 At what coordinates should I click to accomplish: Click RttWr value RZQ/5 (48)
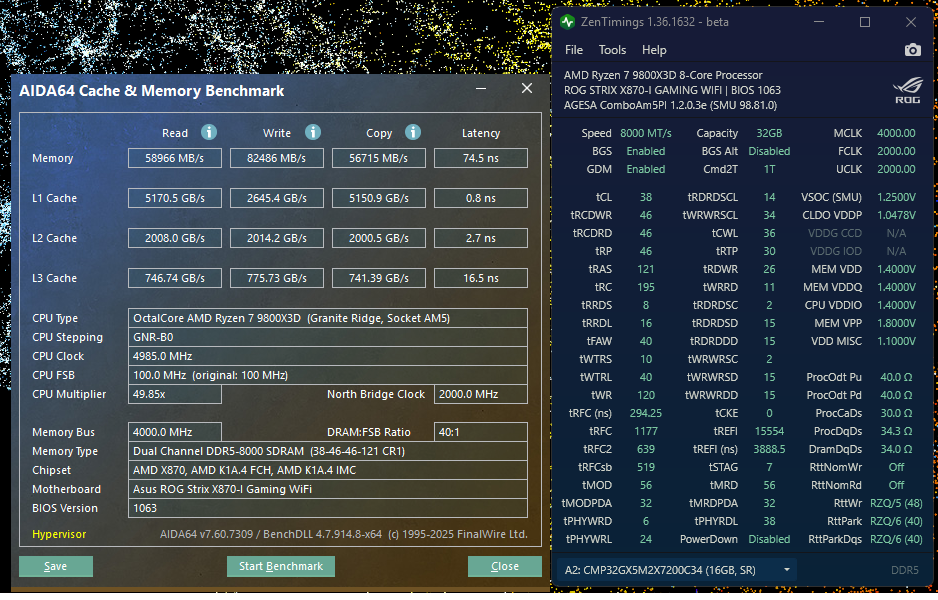(896, 503)
